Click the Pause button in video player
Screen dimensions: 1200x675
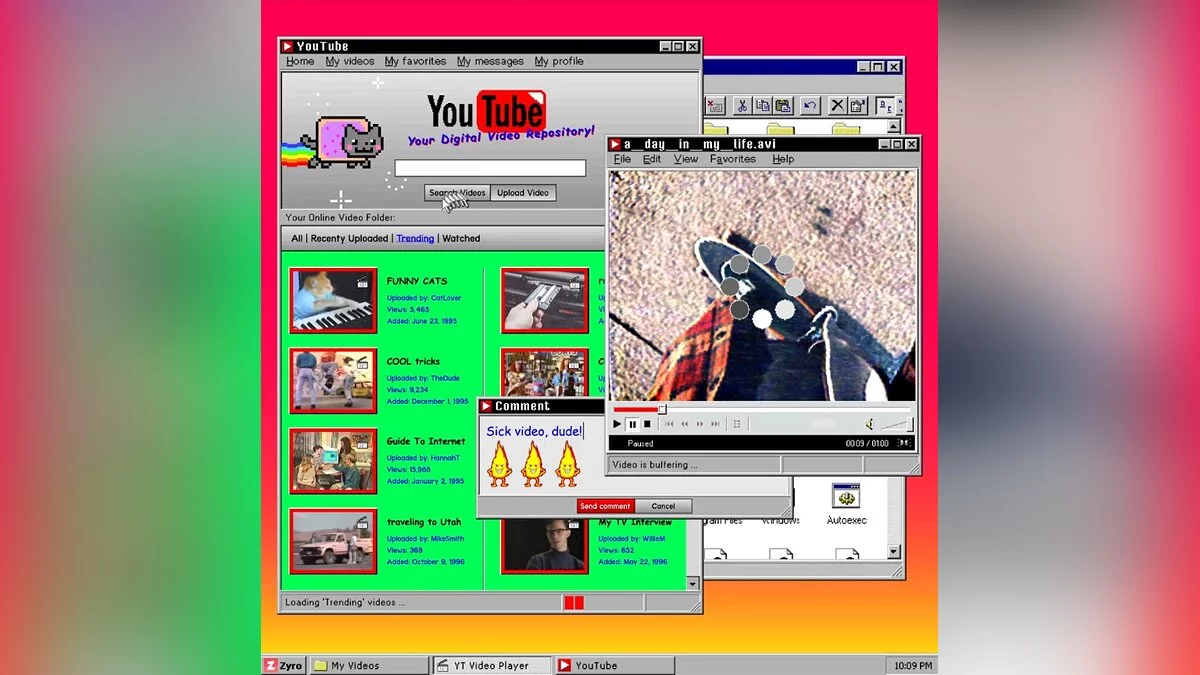[632, 424]
